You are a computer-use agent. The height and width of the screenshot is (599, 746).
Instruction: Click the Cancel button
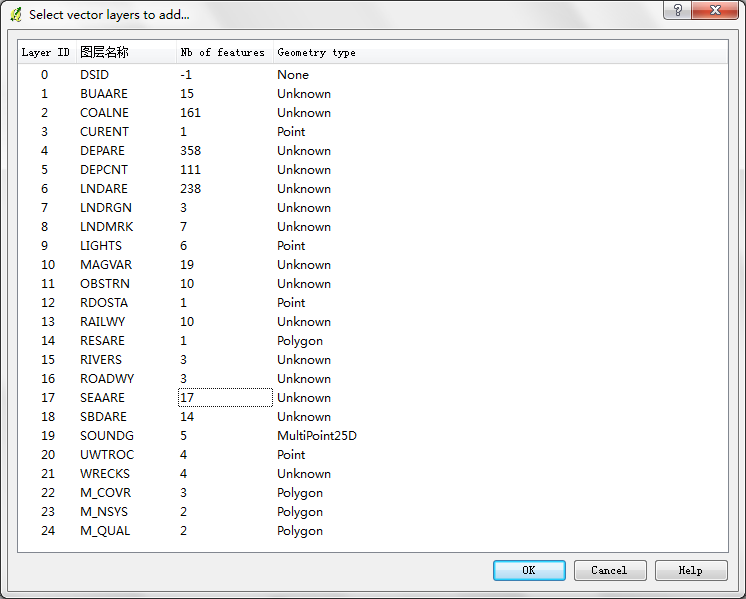click(x=609, y=570)
